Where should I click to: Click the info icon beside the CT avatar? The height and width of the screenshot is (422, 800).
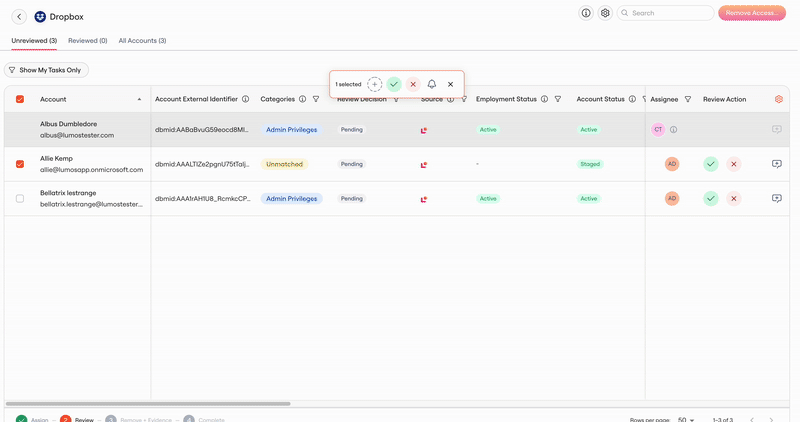tap(673, 130)
